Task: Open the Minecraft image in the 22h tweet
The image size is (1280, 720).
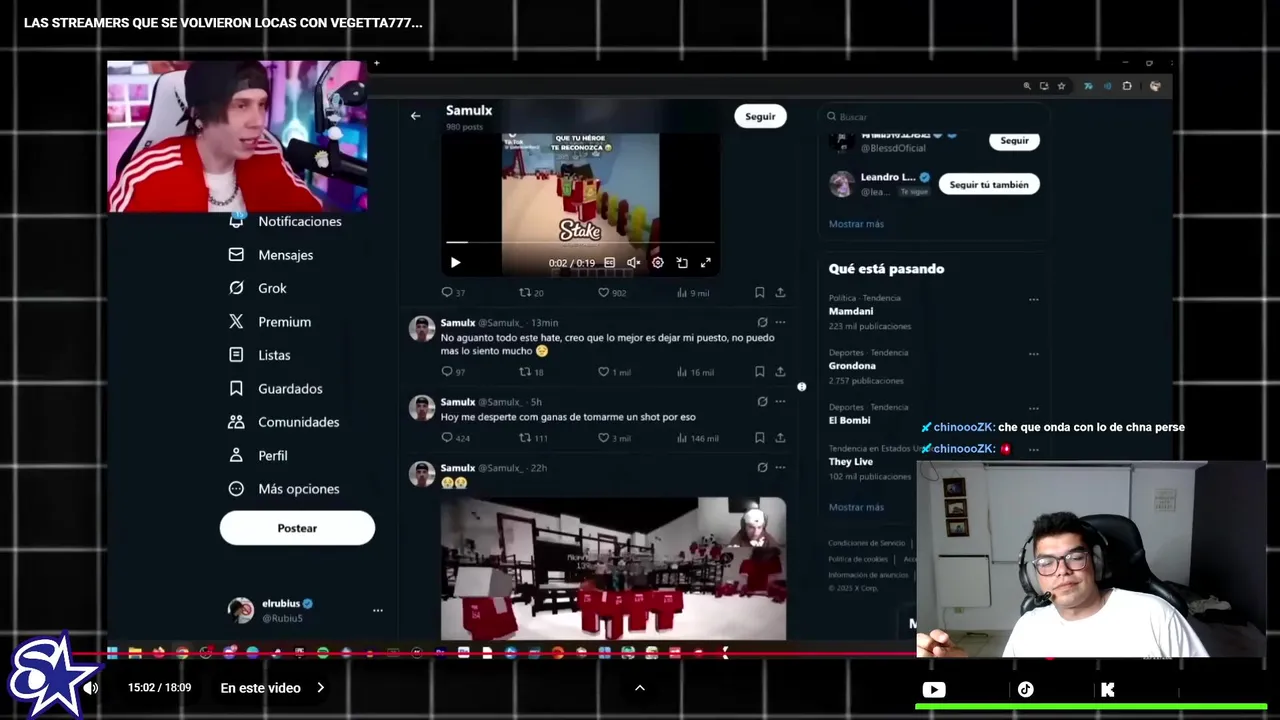Action: click(613, 569)
